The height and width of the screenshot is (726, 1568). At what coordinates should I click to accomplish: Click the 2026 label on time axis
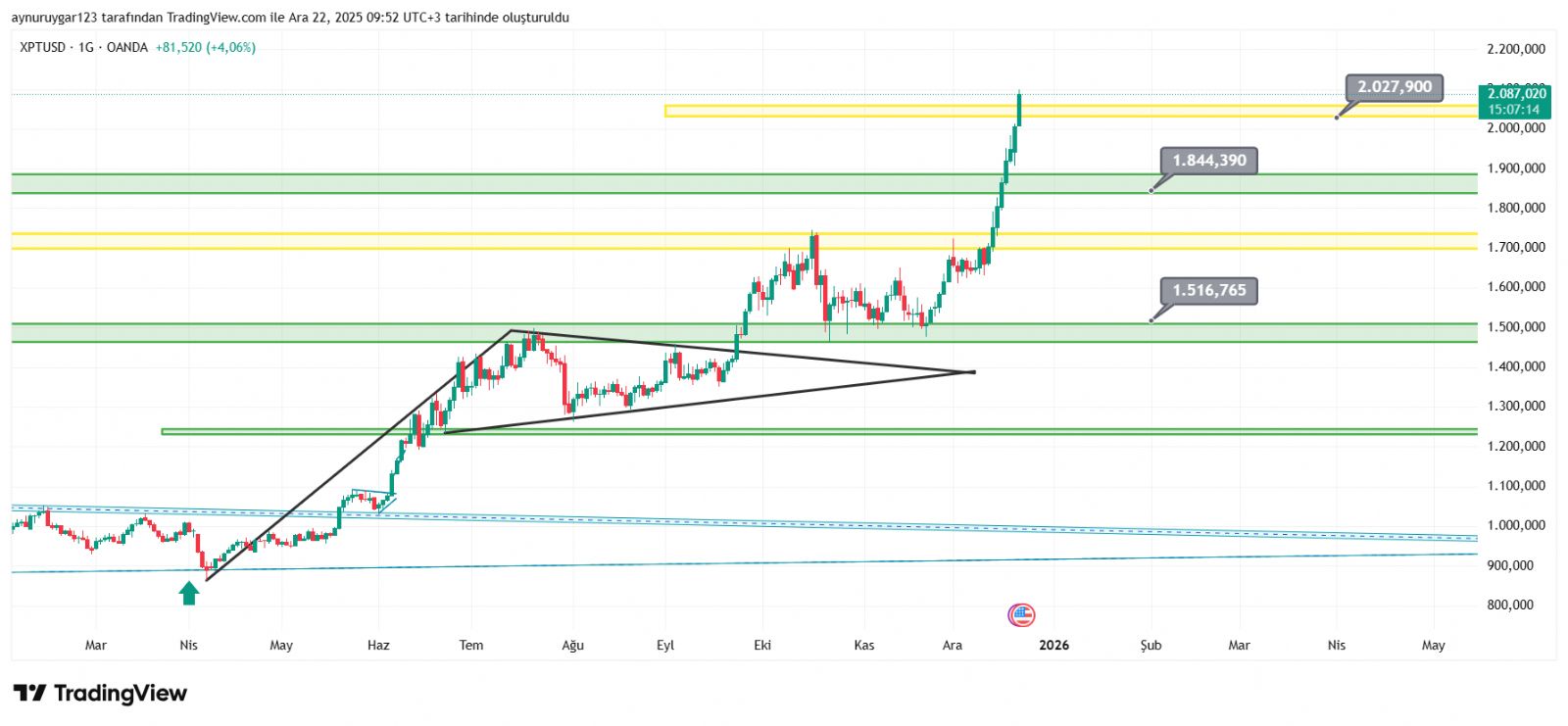tap(1053, 645)
